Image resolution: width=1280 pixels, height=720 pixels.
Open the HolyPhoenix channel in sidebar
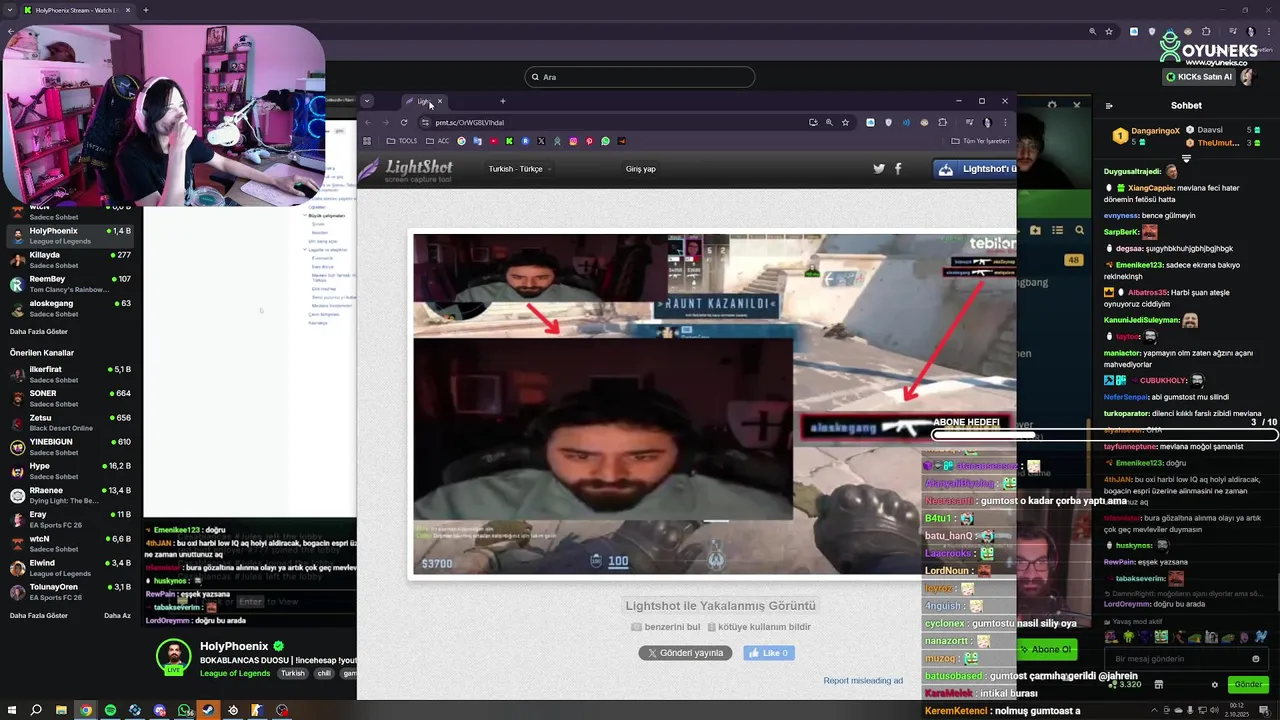coord(71,236)
